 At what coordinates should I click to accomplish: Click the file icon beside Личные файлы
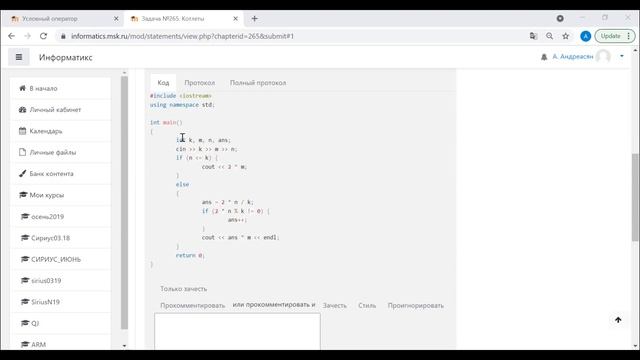coord(22,152)
